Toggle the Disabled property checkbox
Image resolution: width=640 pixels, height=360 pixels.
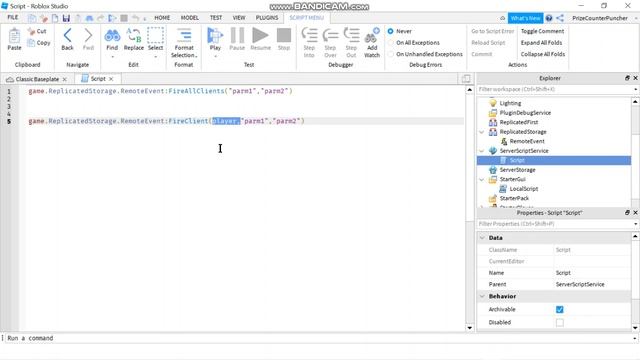pyautogui.click(x=560, y=322)
